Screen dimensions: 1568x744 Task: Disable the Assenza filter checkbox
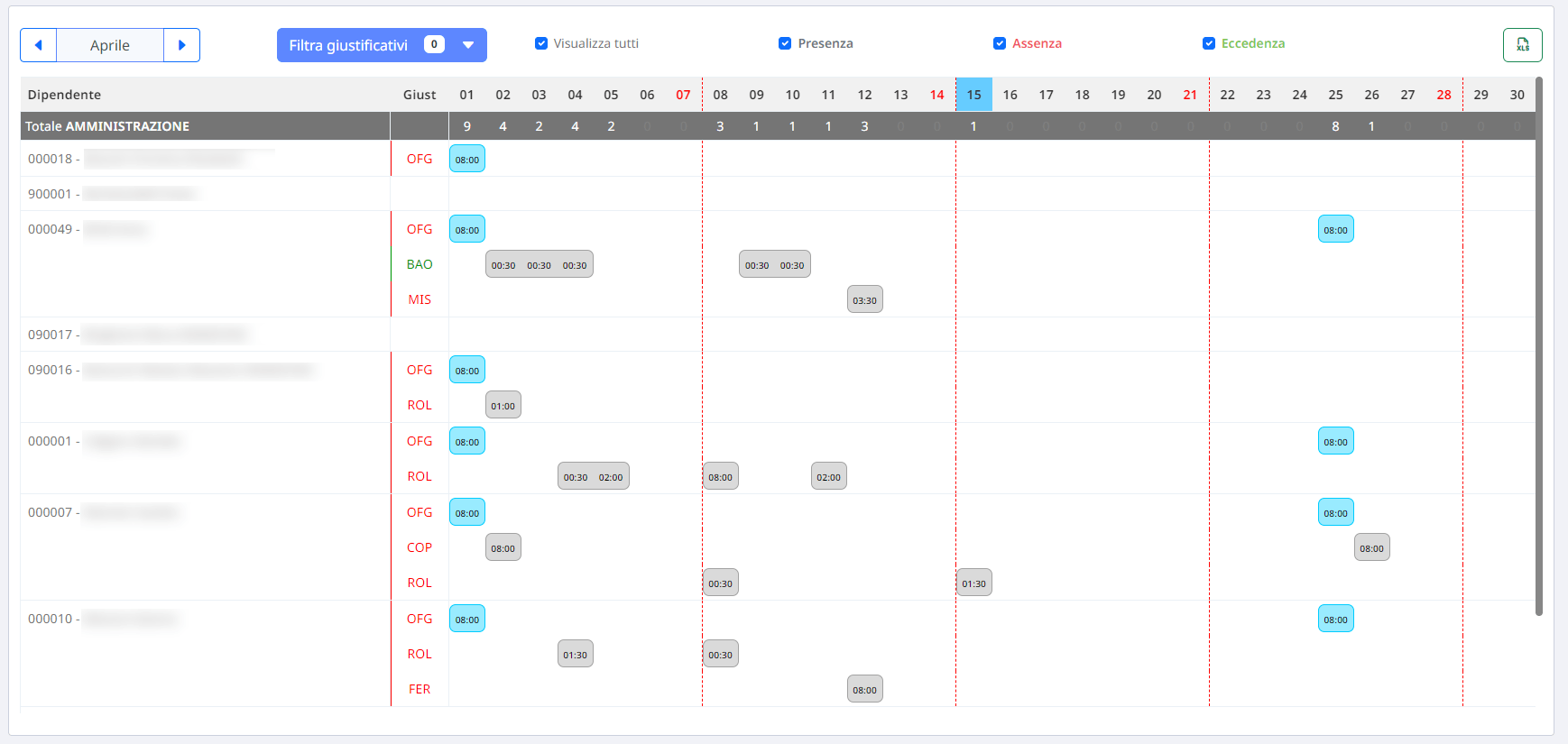click(1000, 43)
